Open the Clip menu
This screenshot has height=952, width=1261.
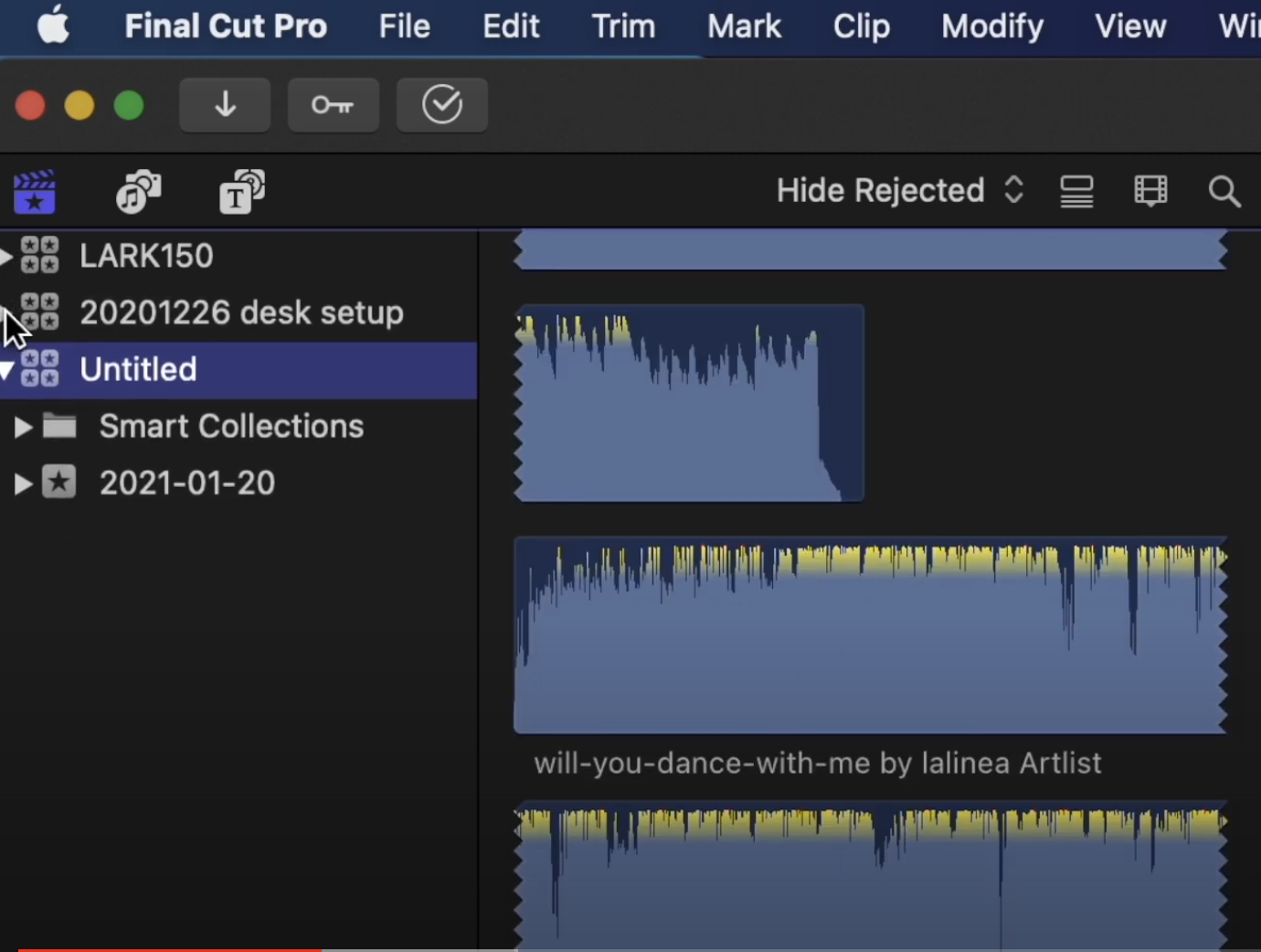pyautogui.click(x=861, y=26)
